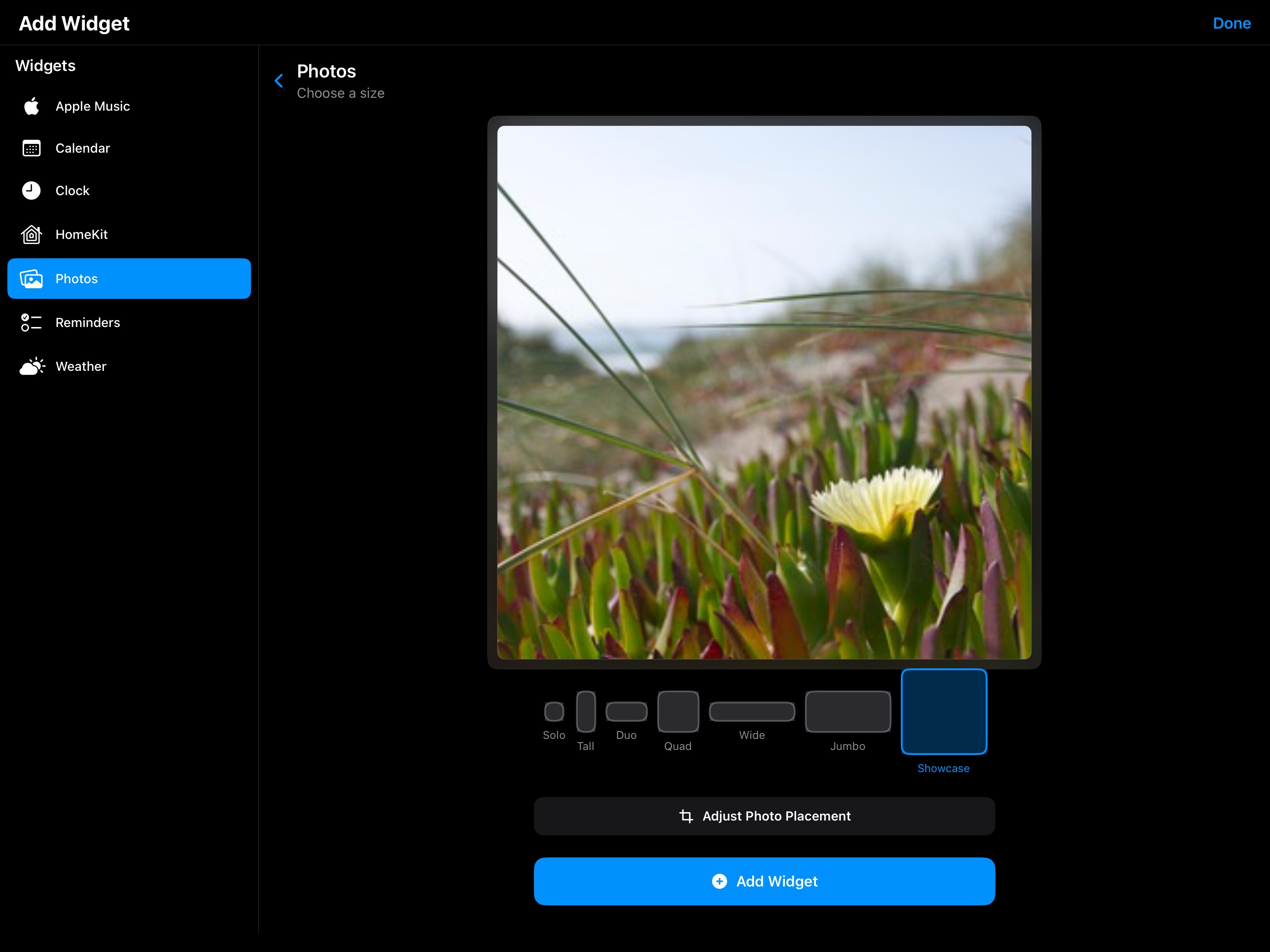Pick the Jumbo widget size
This screenshot has width=1270, height=952.
pos(848,712)
